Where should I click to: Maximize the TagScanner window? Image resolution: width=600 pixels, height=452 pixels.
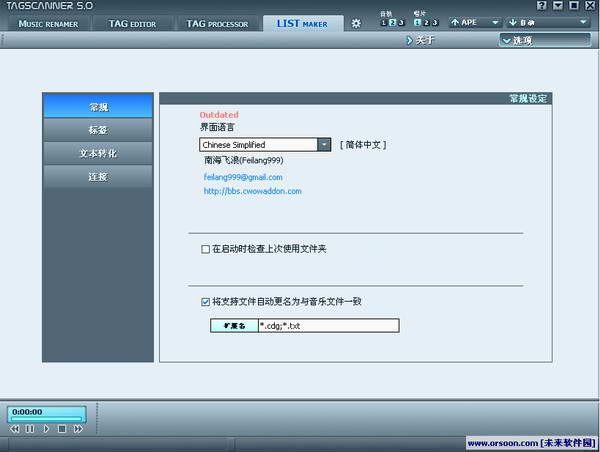[574, 5]
